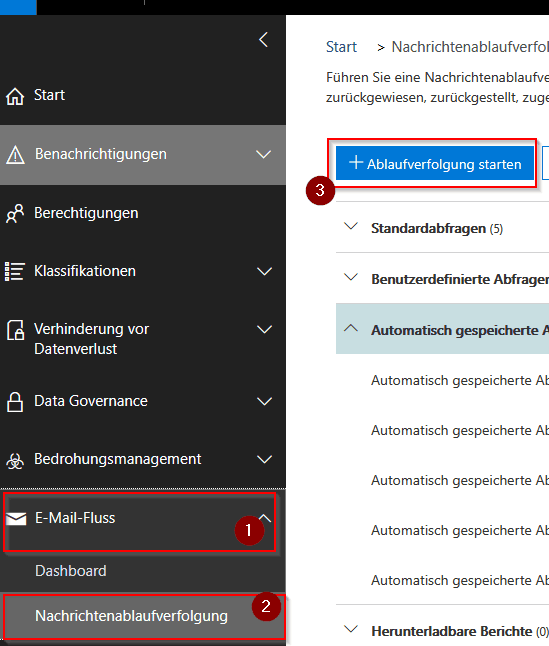The height and width of the screenshot is (646, 549).
Task: Expand the Bedrohungsmanagement chevron
Action: (264, 459)
